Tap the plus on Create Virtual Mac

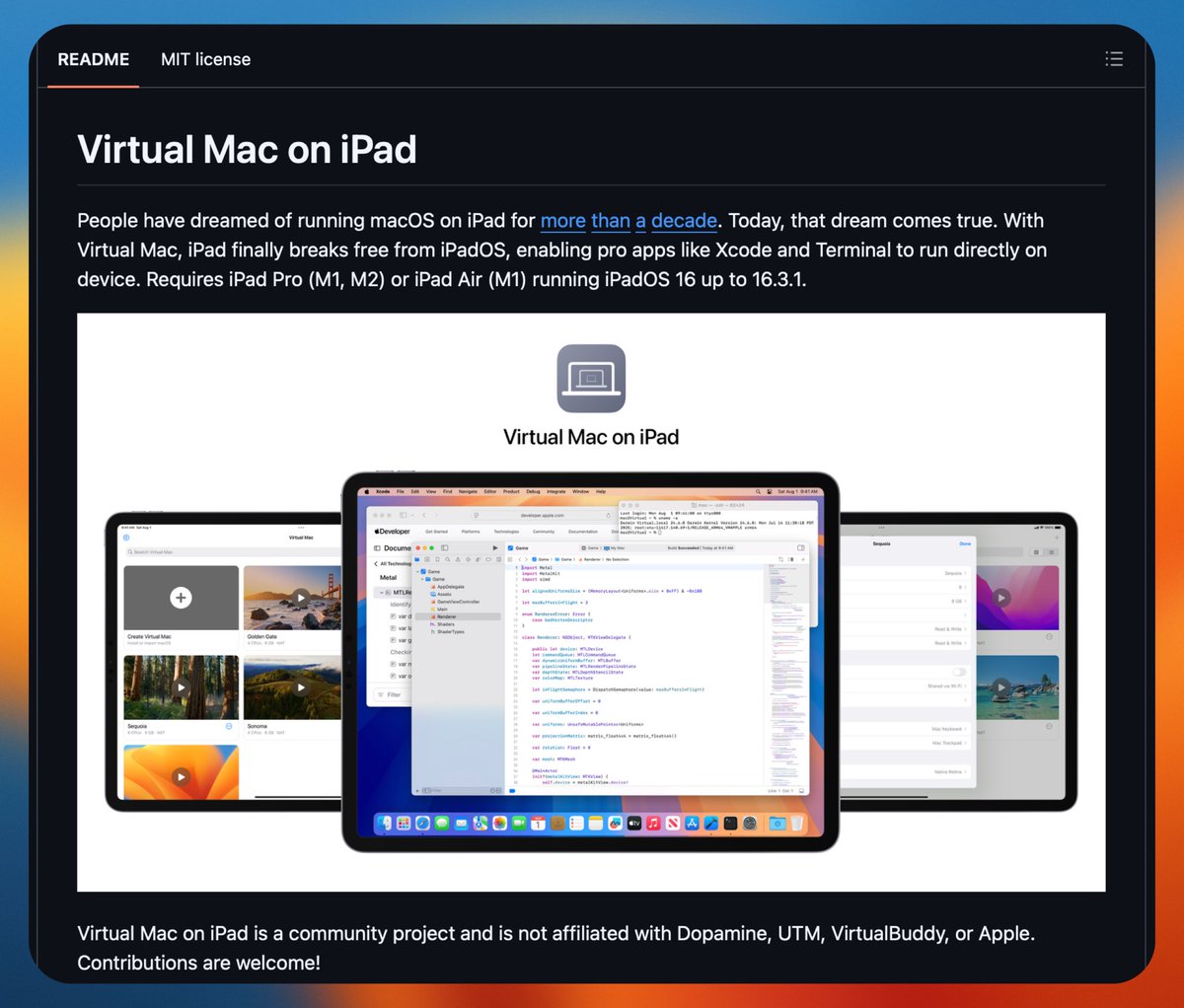(181, 598)
